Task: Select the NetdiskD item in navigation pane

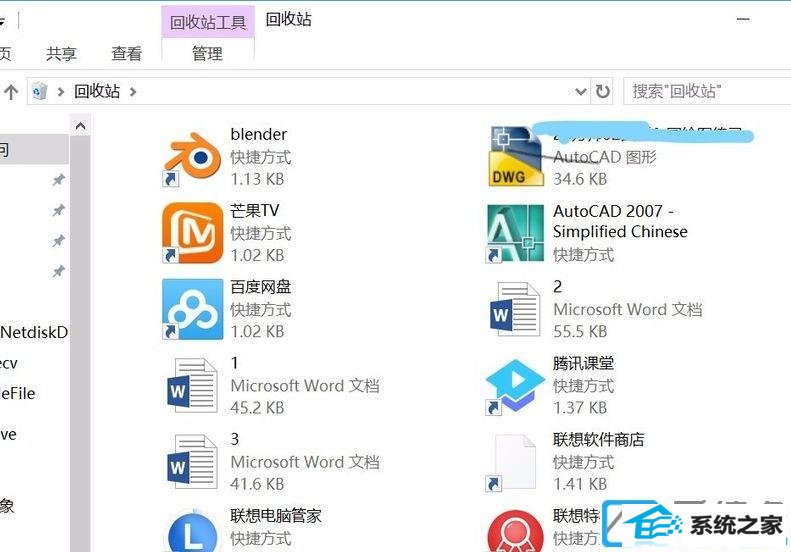Action: point(34,332)
